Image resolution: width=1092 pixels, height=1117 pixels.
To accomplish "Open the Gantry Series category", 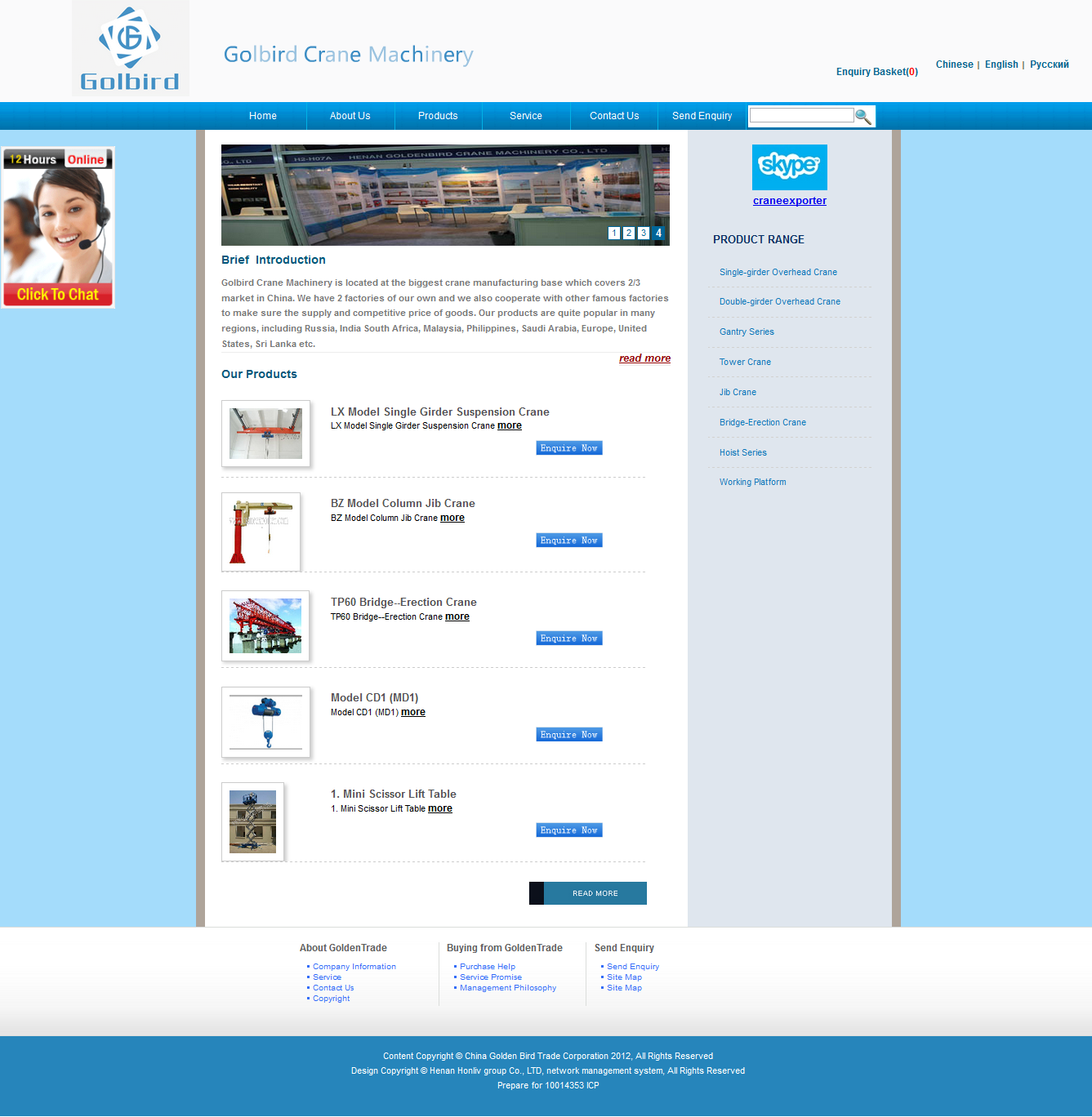I will tap(747, 332).
